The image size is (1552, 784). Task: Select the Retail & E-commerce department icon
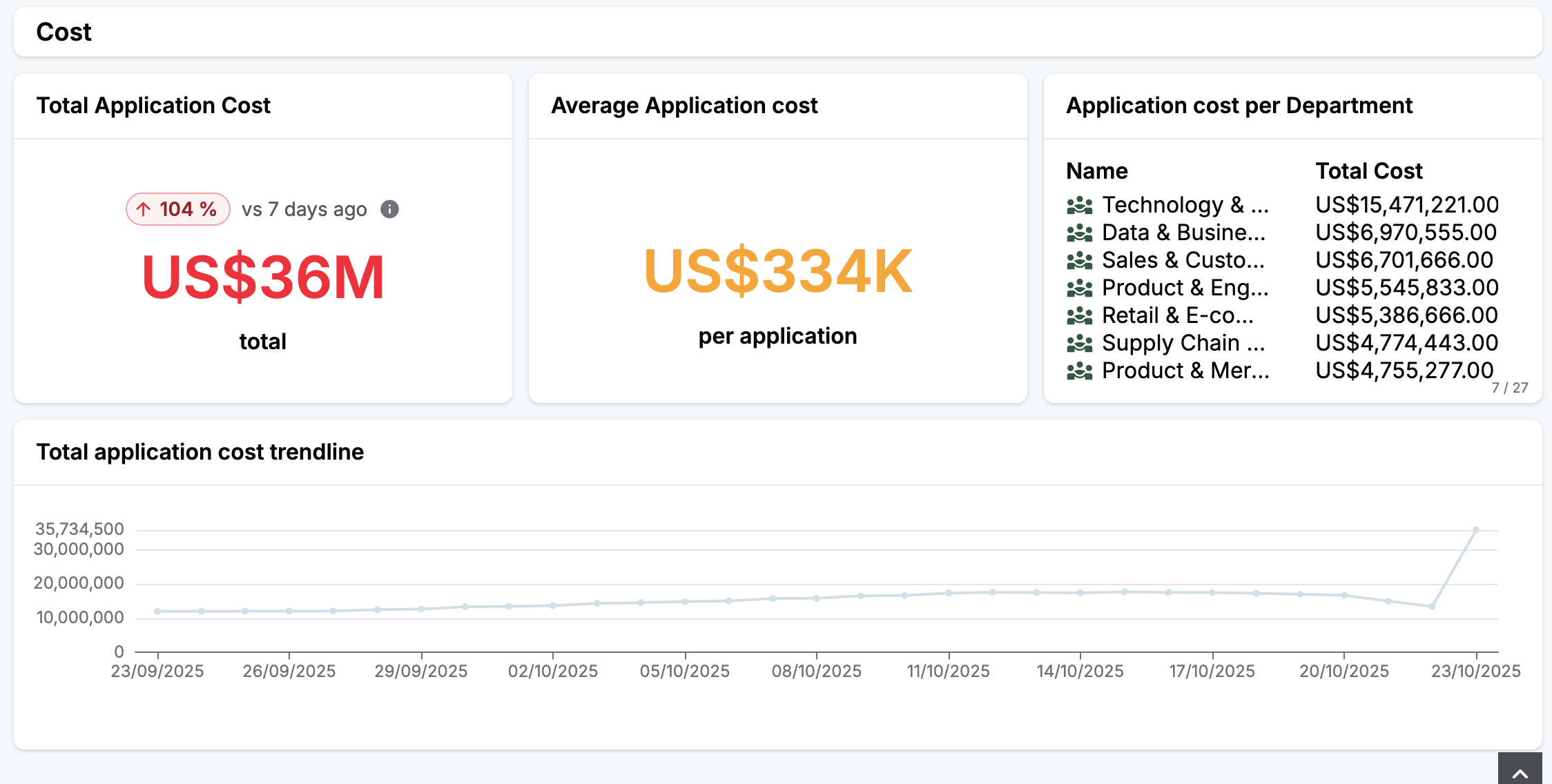pyautogui.click(x=1079, y=315)
